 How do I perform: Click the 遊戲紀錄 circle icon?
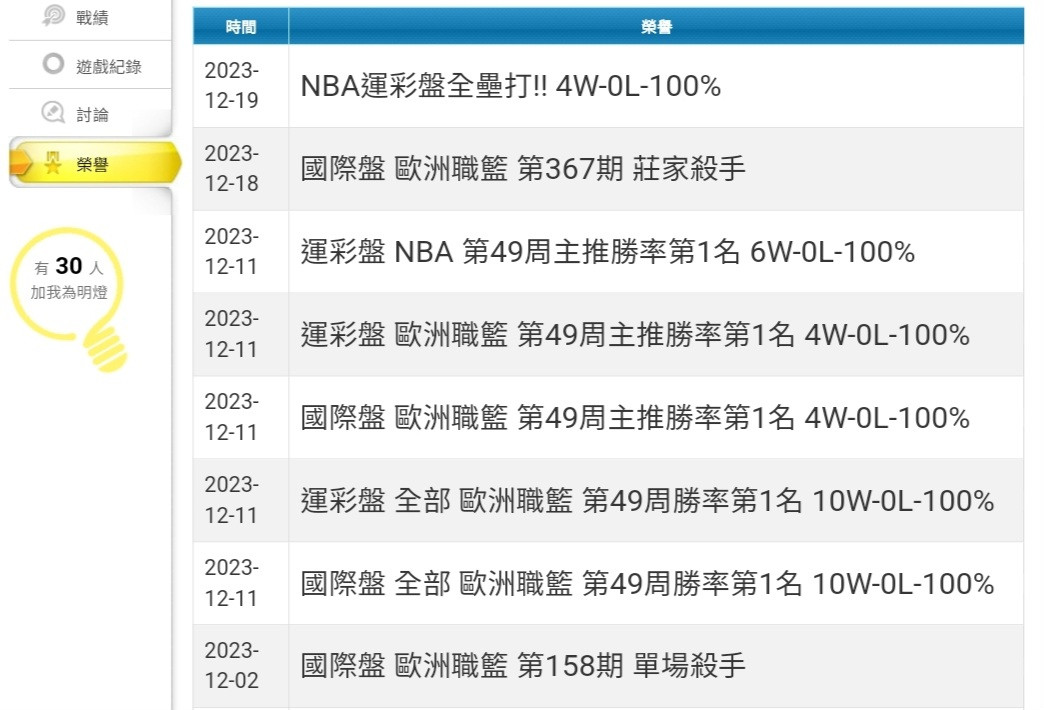coord(53,64)
